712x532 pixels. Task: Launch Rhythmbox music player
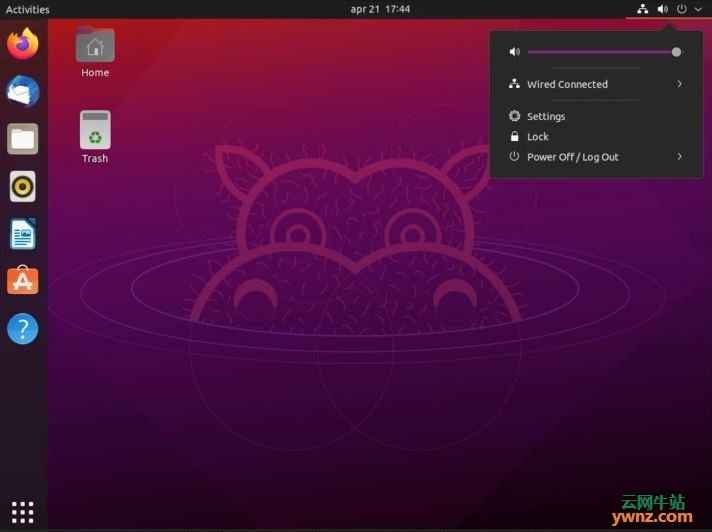[x=23, y=187]
